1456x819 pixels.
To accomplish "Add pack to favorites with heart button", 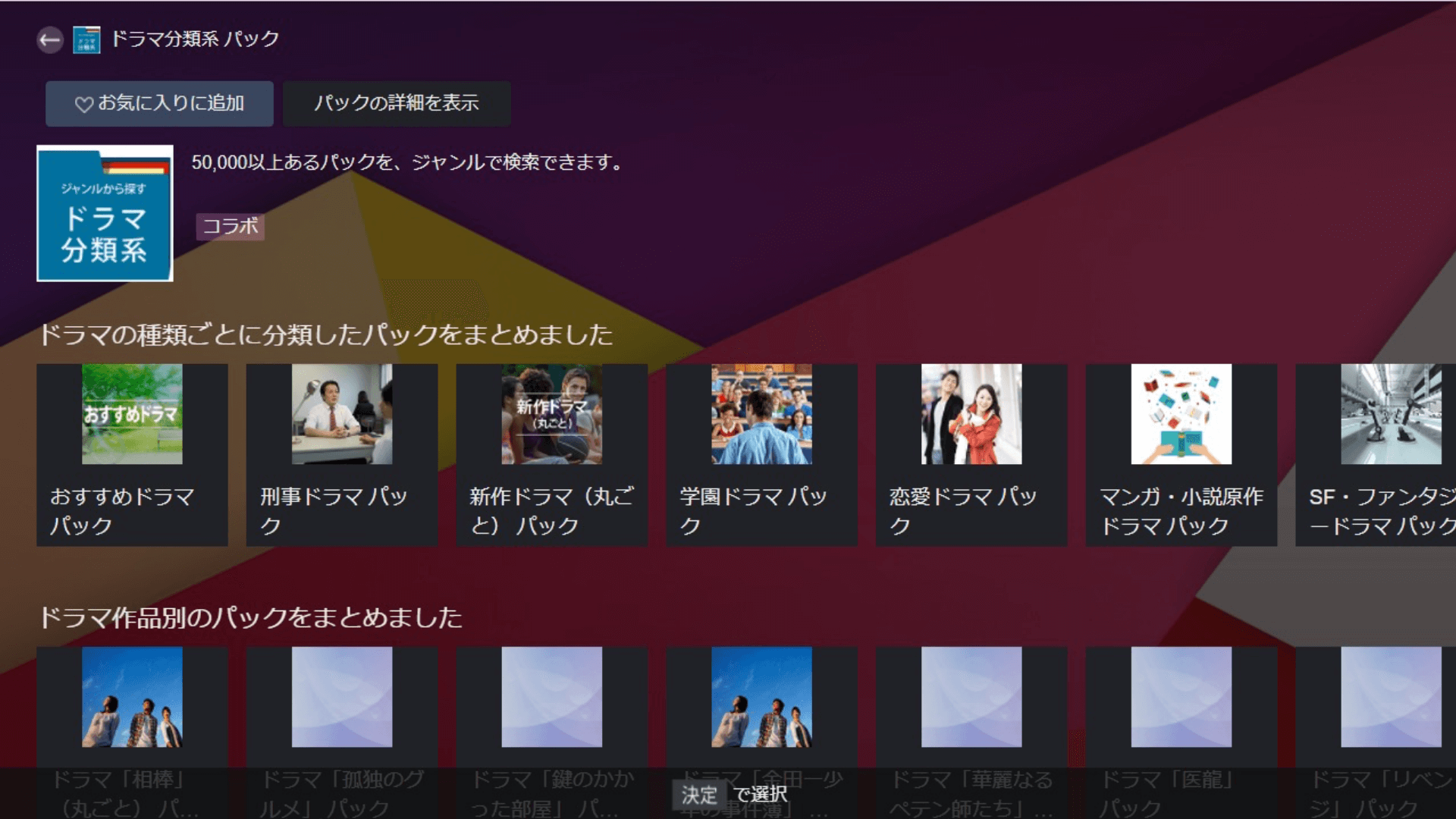I will (159, 103).
